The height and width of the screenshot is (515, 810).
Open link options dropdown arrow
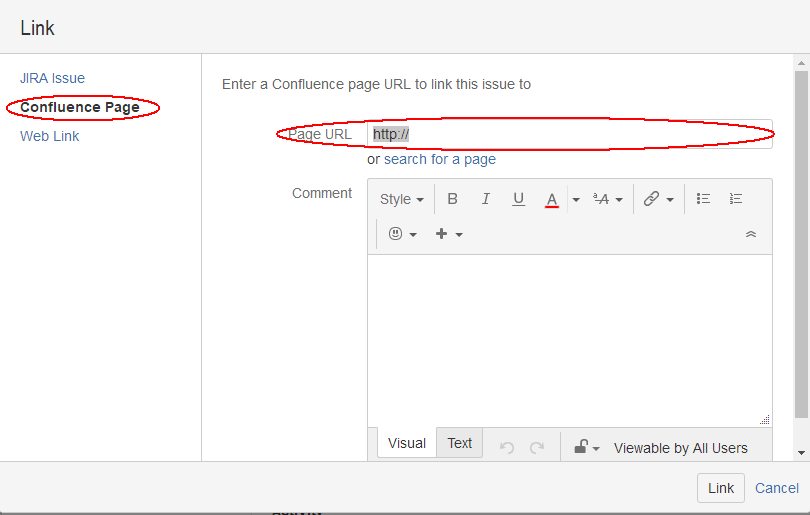pos(670,199)
